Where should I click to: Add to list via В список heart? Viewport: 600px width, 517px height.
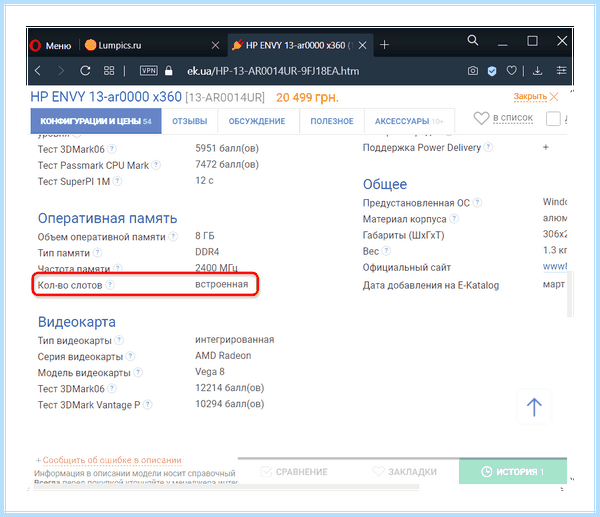pos(503,118)
